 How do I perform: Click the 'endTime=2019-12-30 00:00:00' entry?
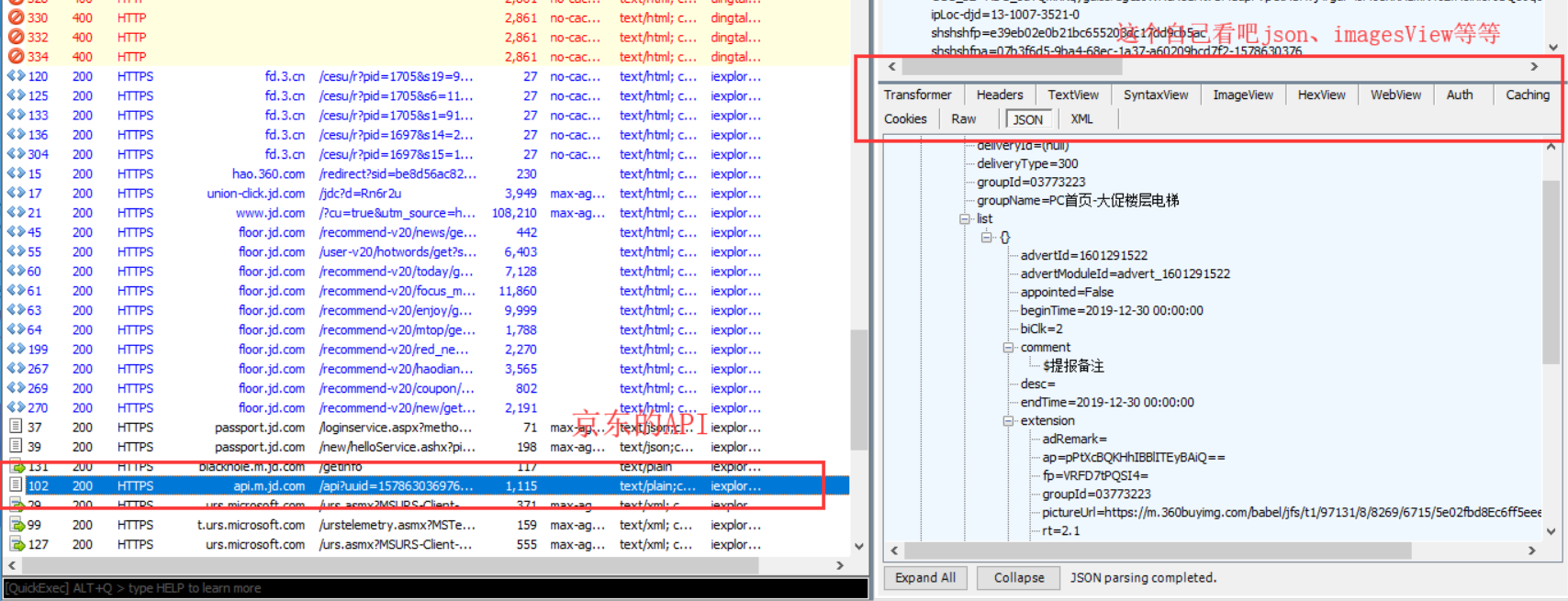tap(1107, 402)
